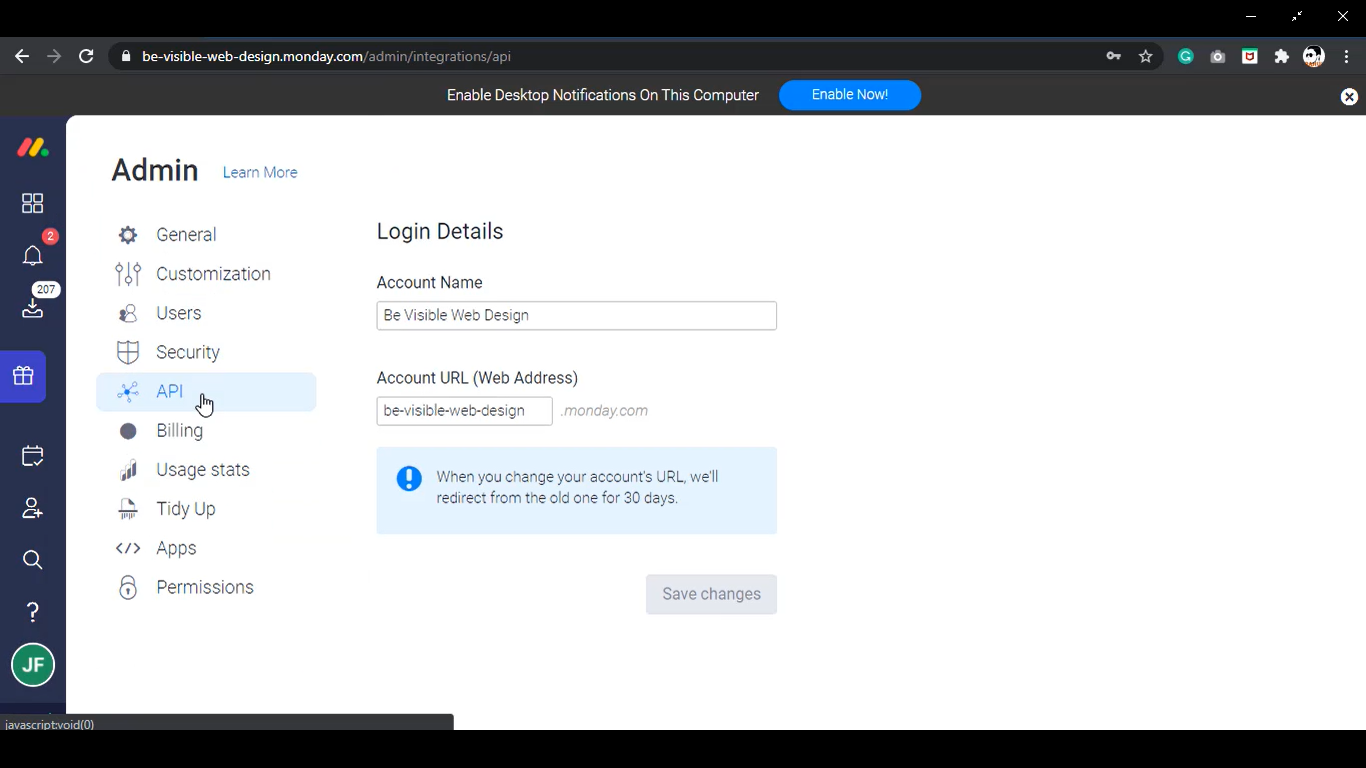Image resolution: width=1366 pixels, height=768 pixels.
Task: Open the workspaces grid icon
Action: [32, 203]
